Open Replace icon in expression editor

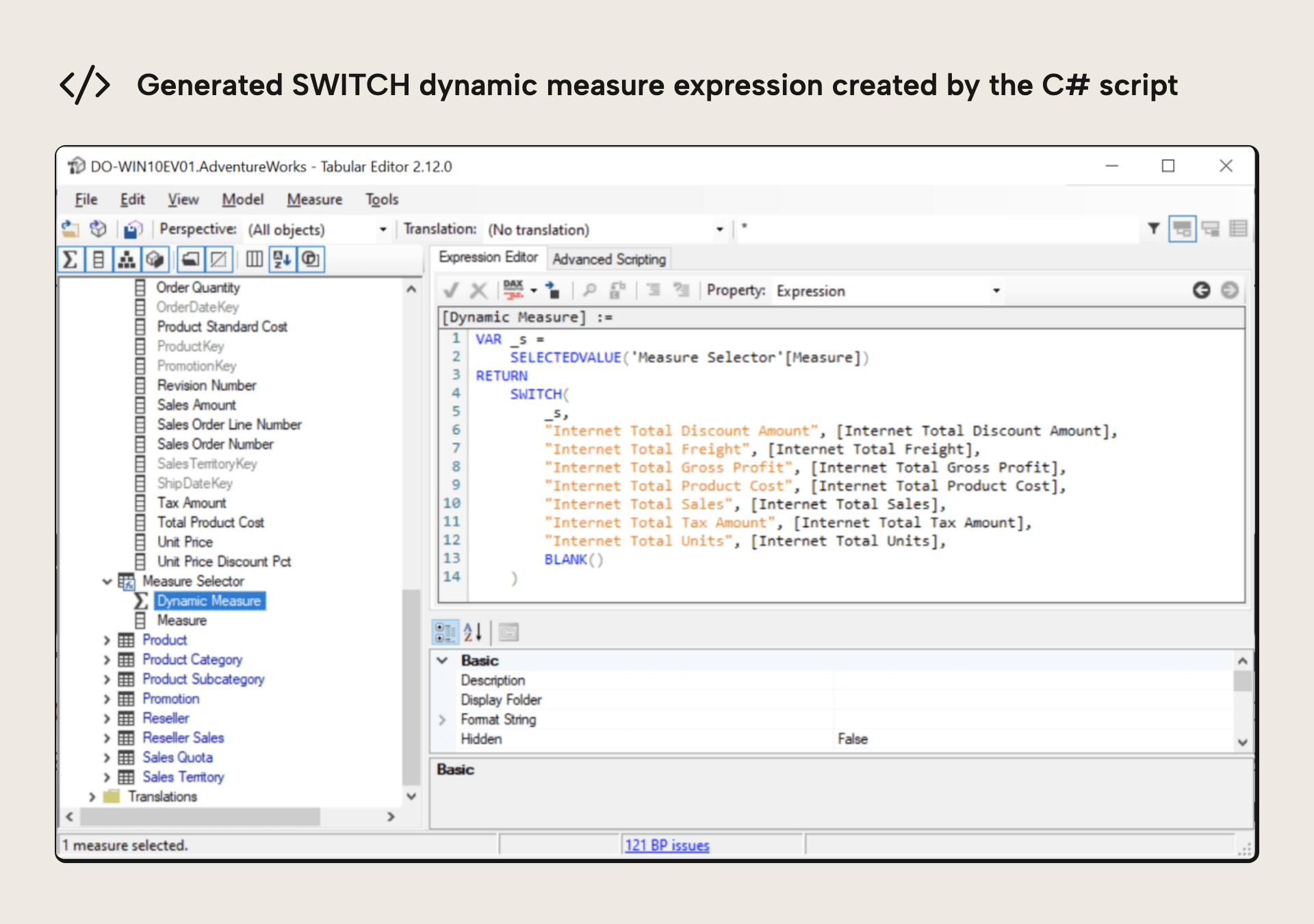pyautogui.click(x=617, y=290)
